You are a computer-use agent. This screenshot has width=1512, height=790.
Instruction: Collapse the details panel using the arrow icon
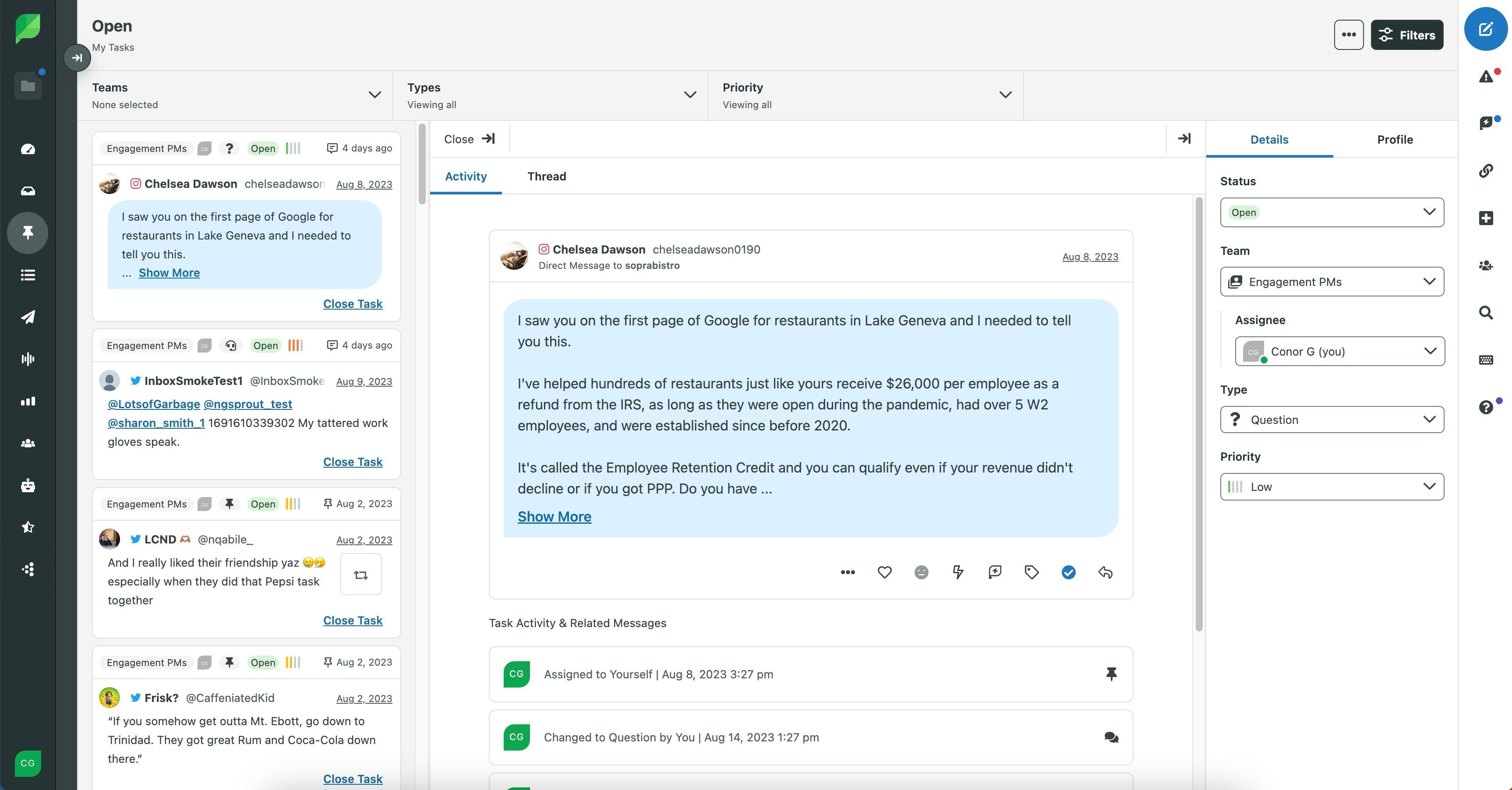tap(1184, 138)
